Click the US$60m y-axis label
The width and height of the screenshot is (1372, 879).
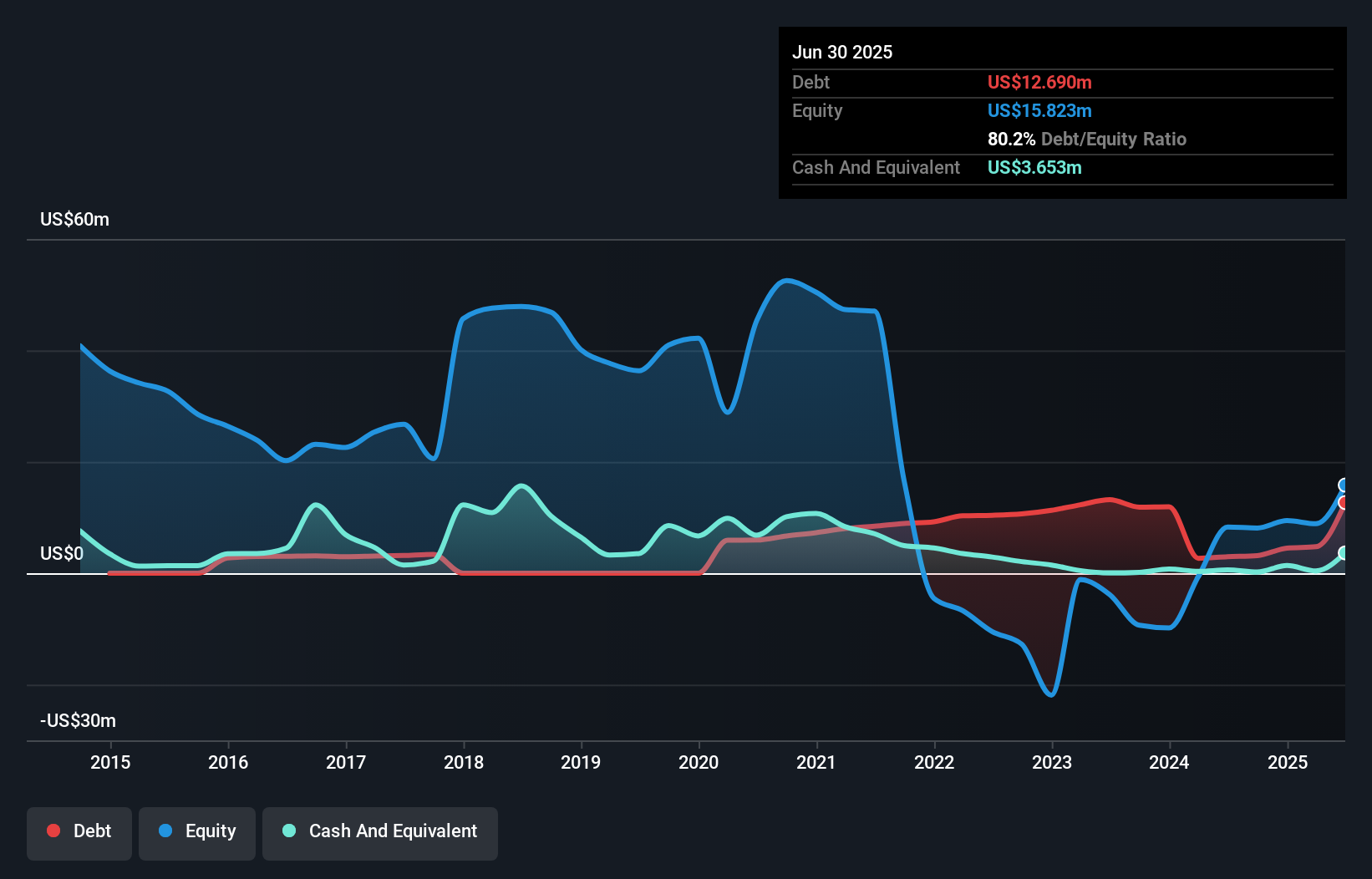[x=74, y=219]
